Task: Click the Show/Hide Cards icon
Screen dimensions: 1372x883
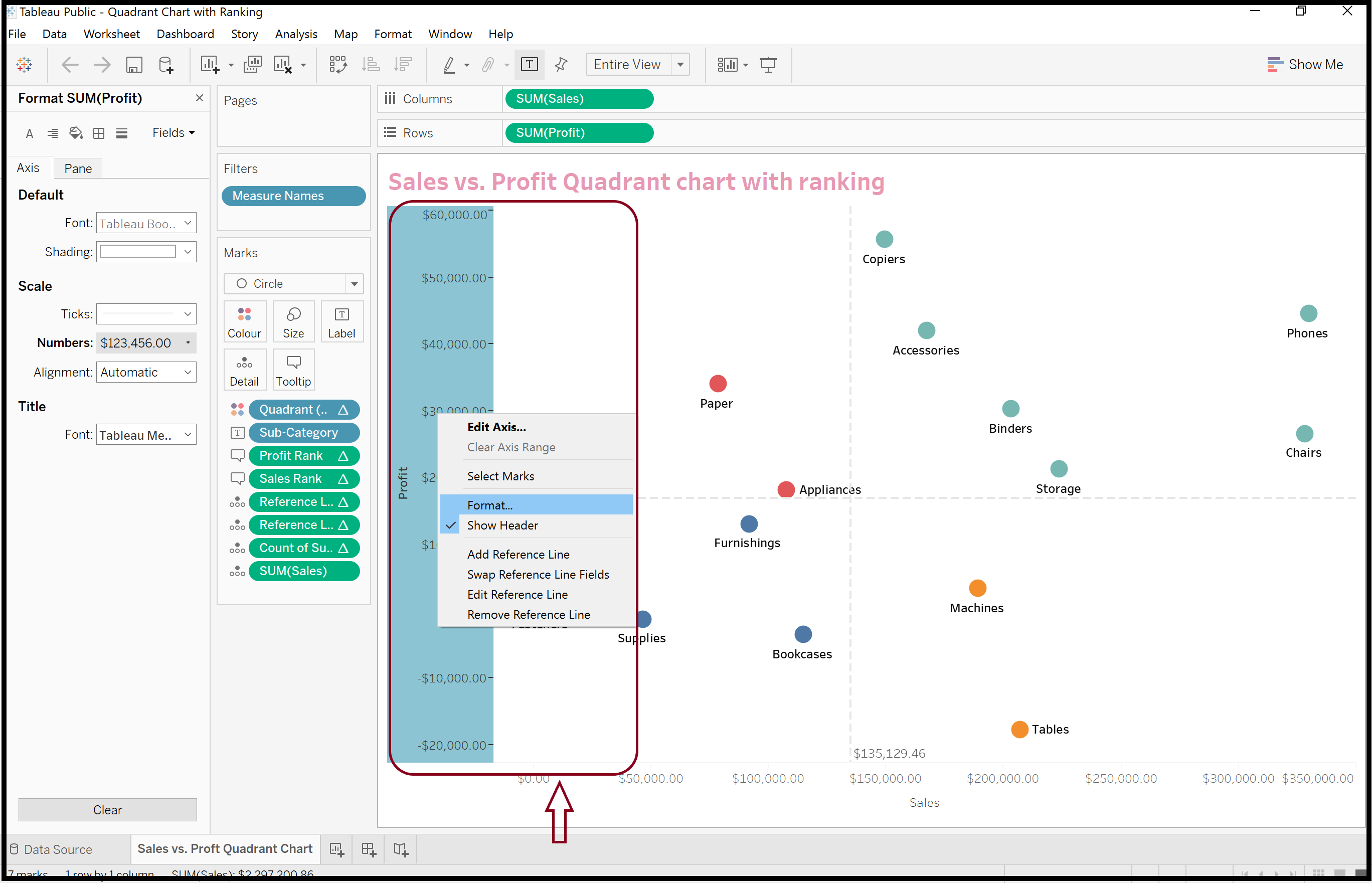Action: [728, 64]
